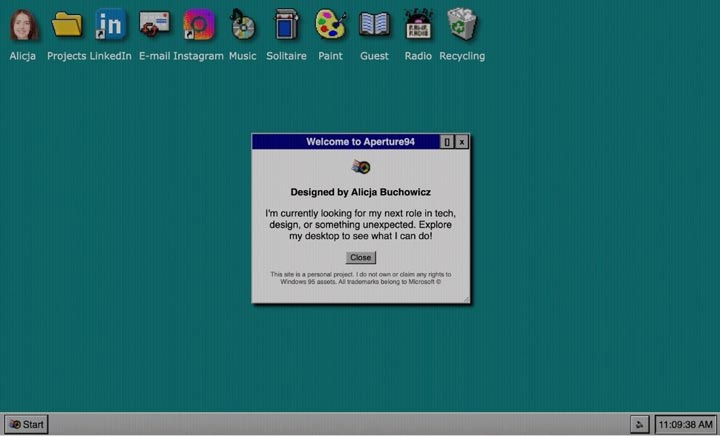
Task: Click the Aperture94 logo in the dialog
Action: [361, 167]
